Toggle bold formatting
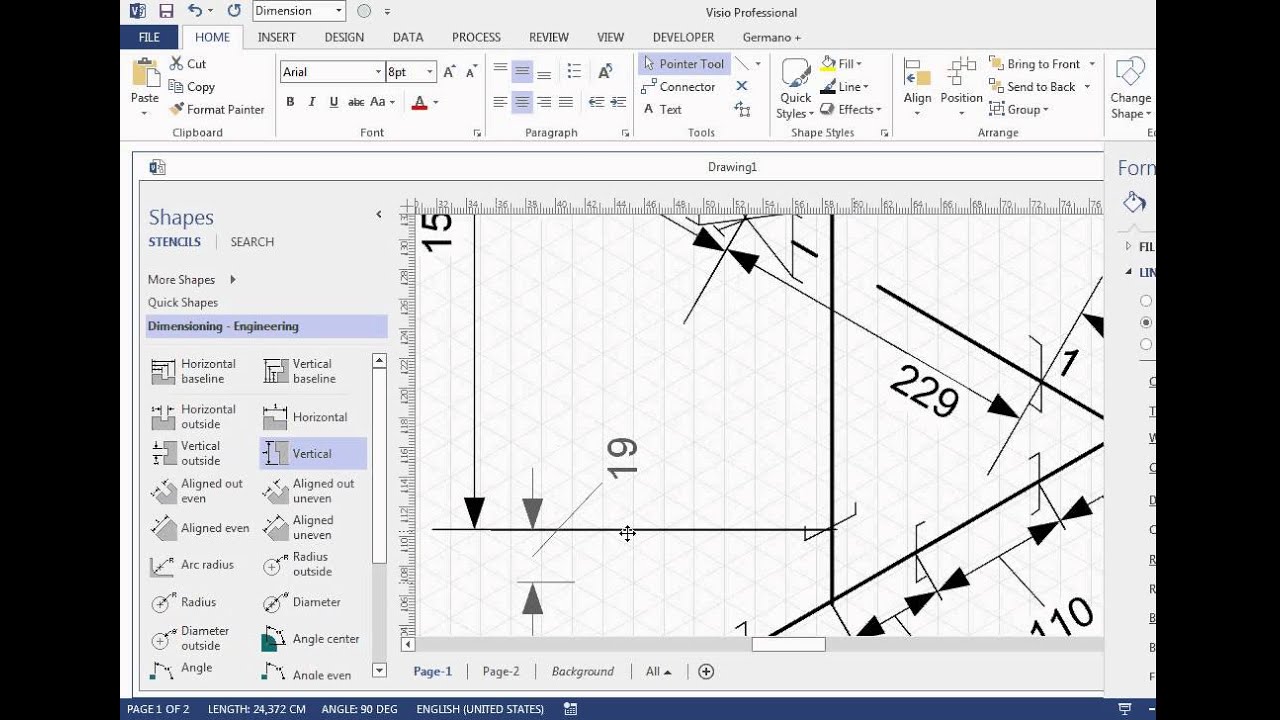The height and width of the screenshot is (720, 1280). 290,102
